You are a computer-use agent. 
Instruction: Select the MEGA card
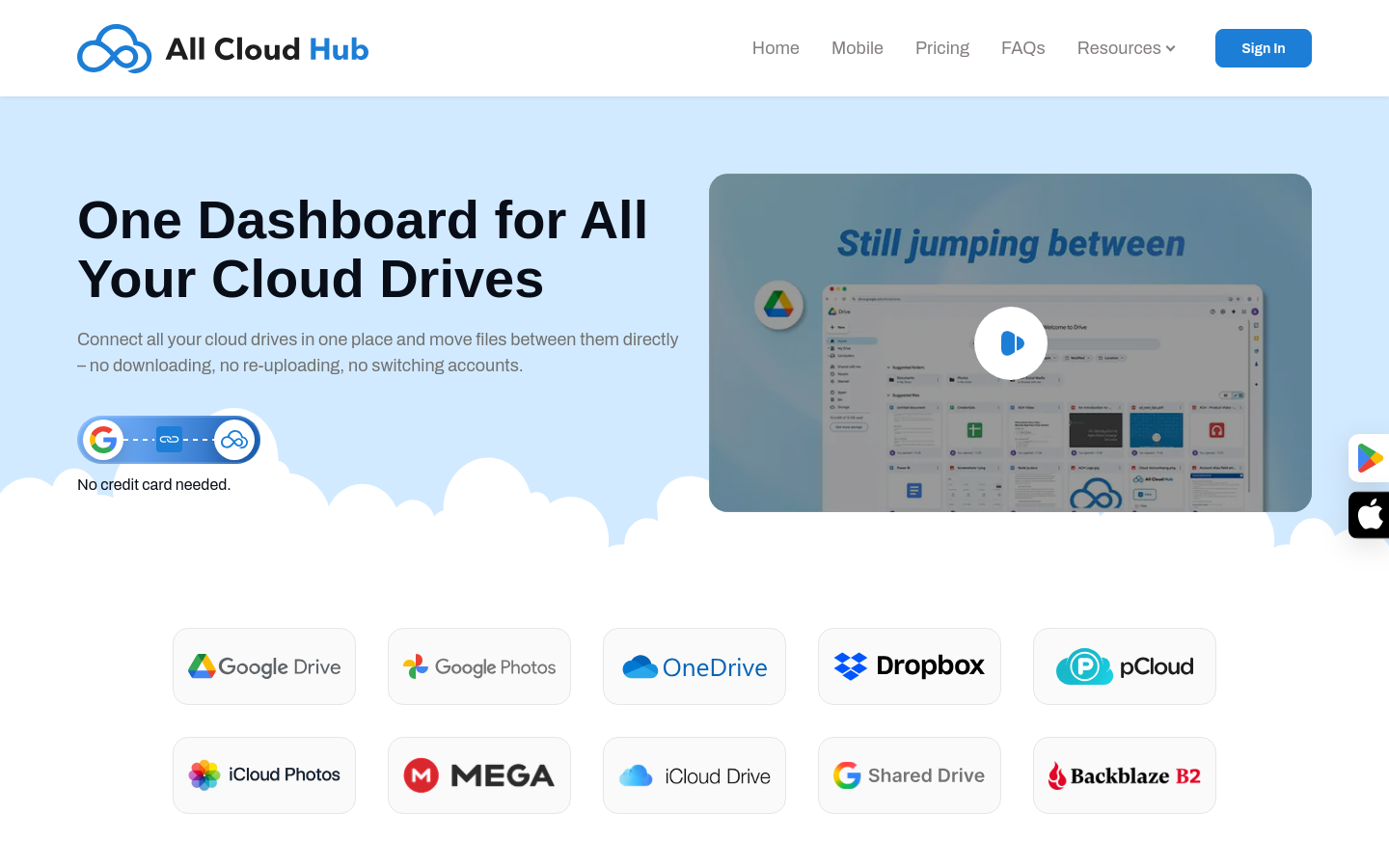(x=479, y=775)
